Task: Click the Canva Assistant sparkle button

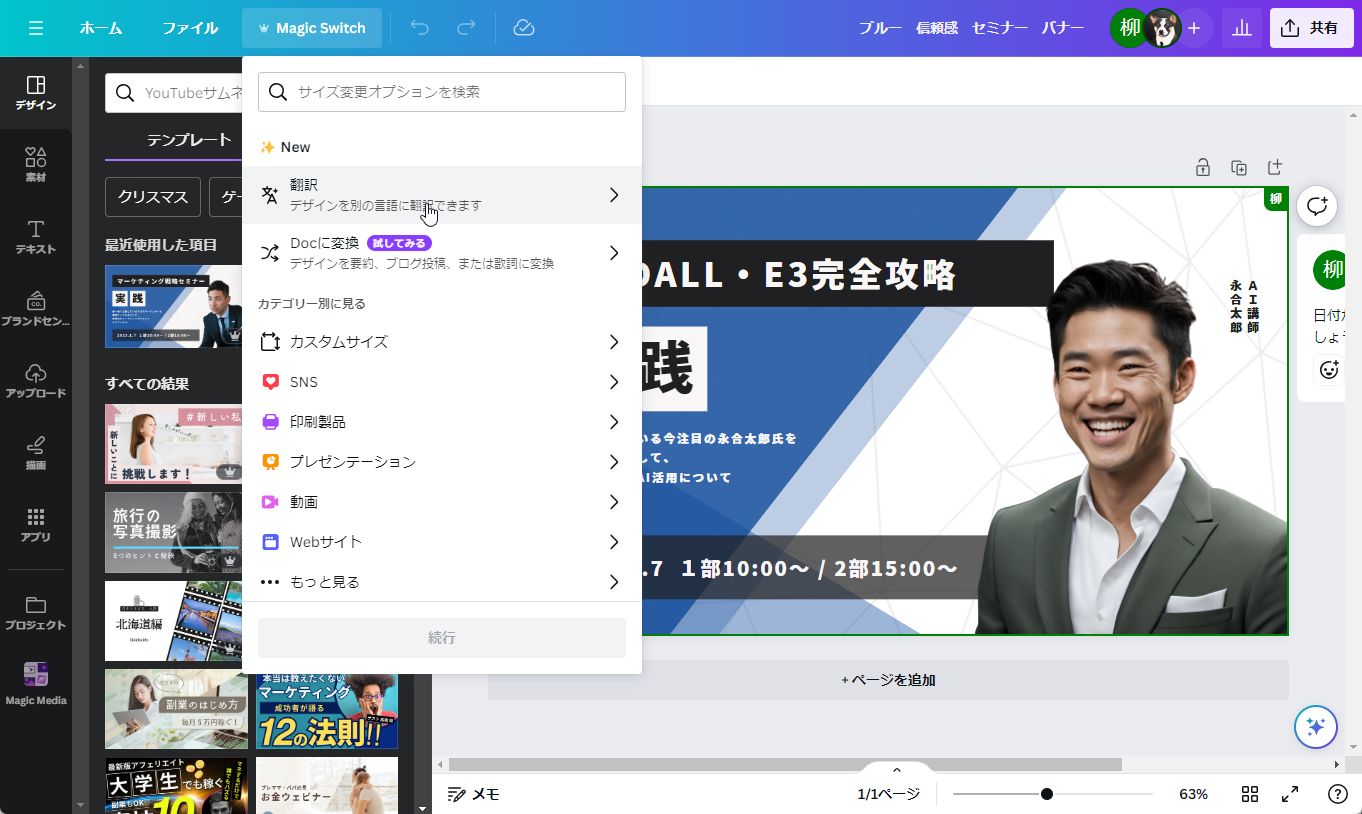Action: coord(1315,727)
